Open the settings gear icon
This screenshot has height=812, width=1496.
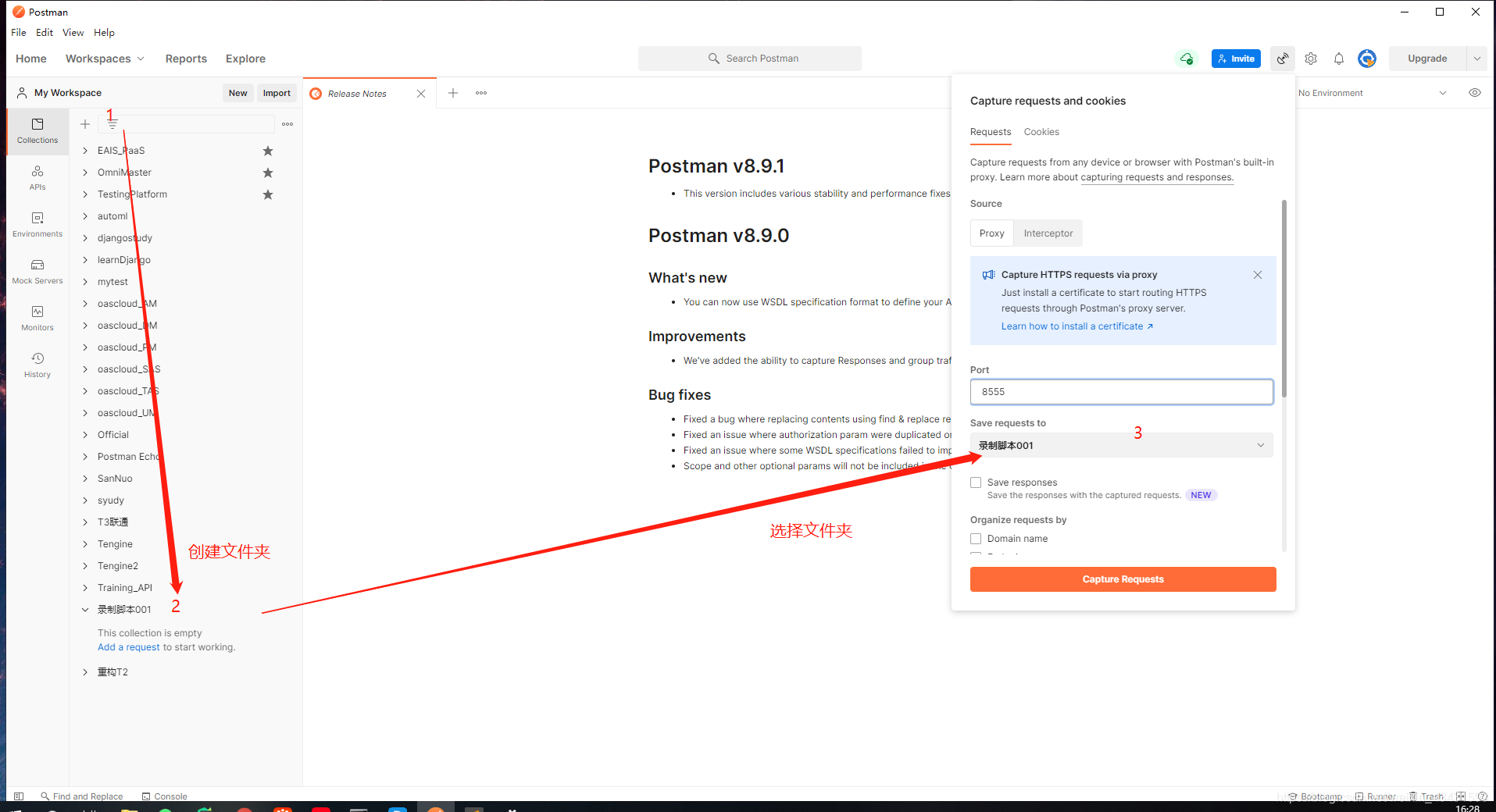(x=1311, y=59)
